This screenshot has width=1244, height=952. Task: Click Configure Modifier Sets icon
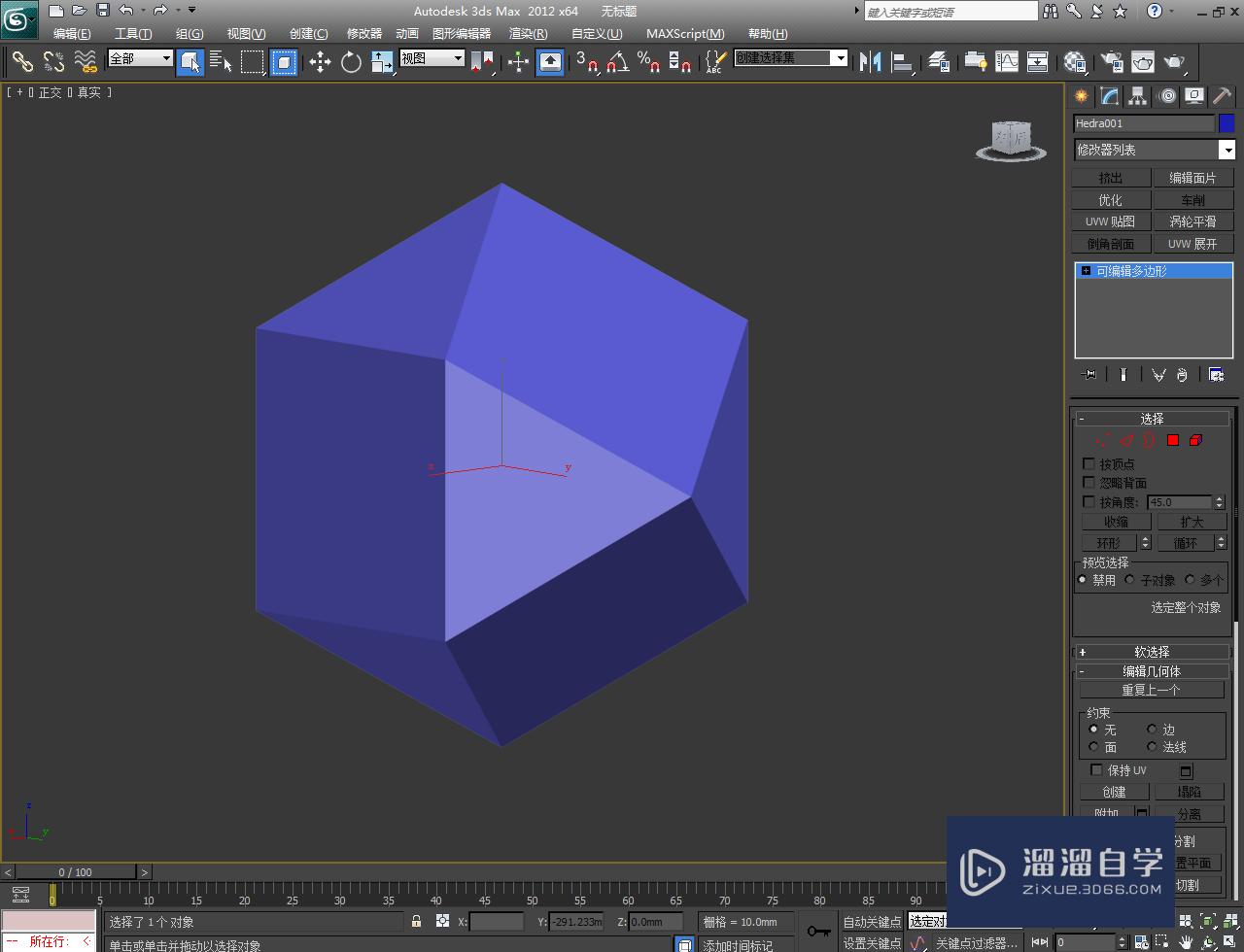point(1216,374)
